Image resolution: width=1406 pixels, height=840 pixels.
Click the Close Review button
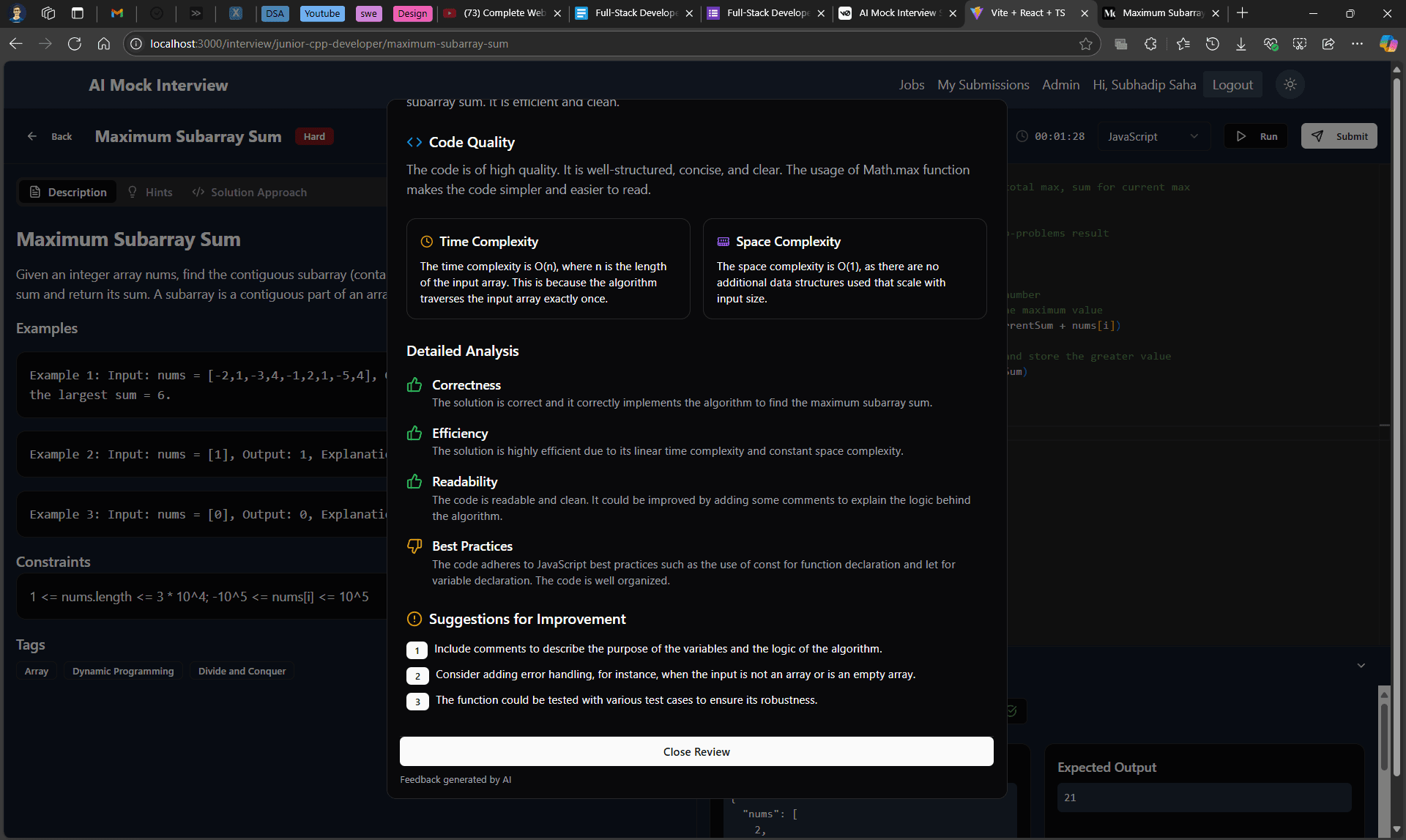pyautogui.click(x=696, y=751)
